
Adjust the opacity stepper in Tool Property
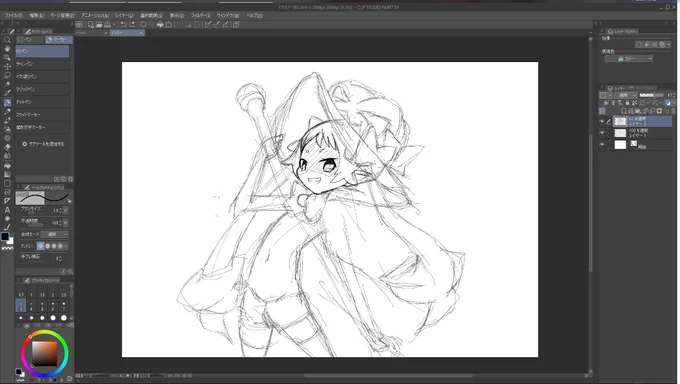click(x=60, y=223)
